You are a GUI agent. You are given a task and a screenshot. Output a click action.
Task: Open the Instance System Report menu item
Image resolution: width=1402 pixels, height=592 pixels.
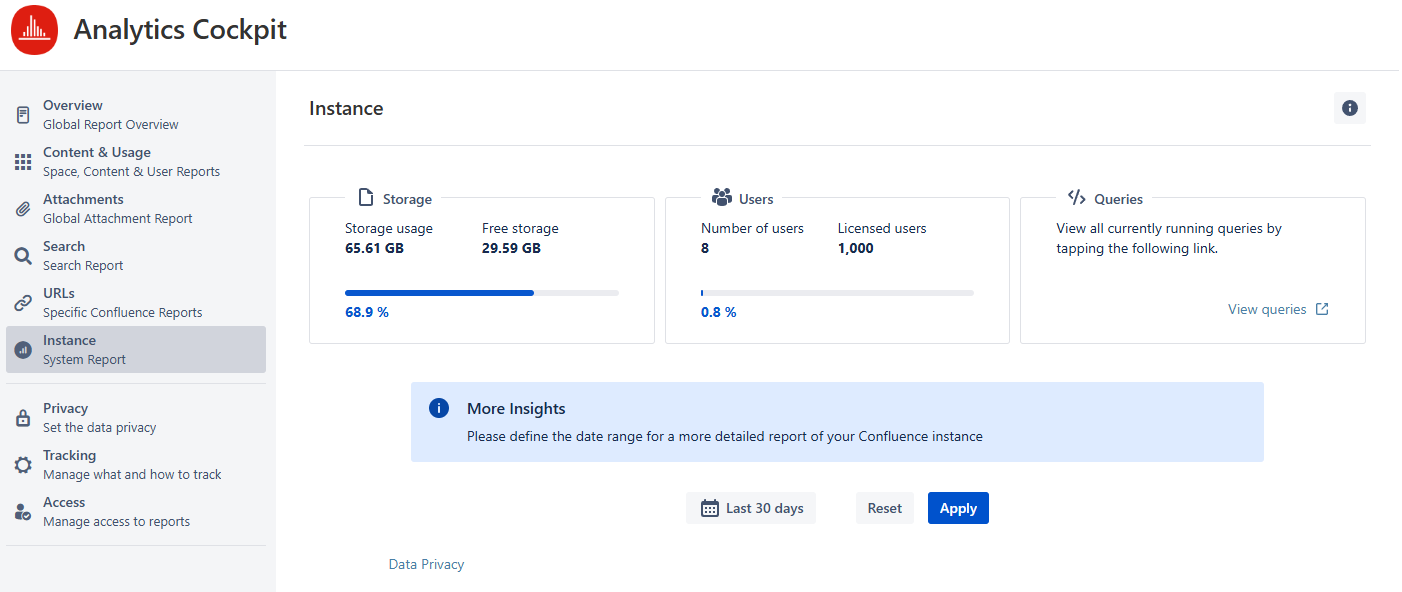click(x=135, y=350)
